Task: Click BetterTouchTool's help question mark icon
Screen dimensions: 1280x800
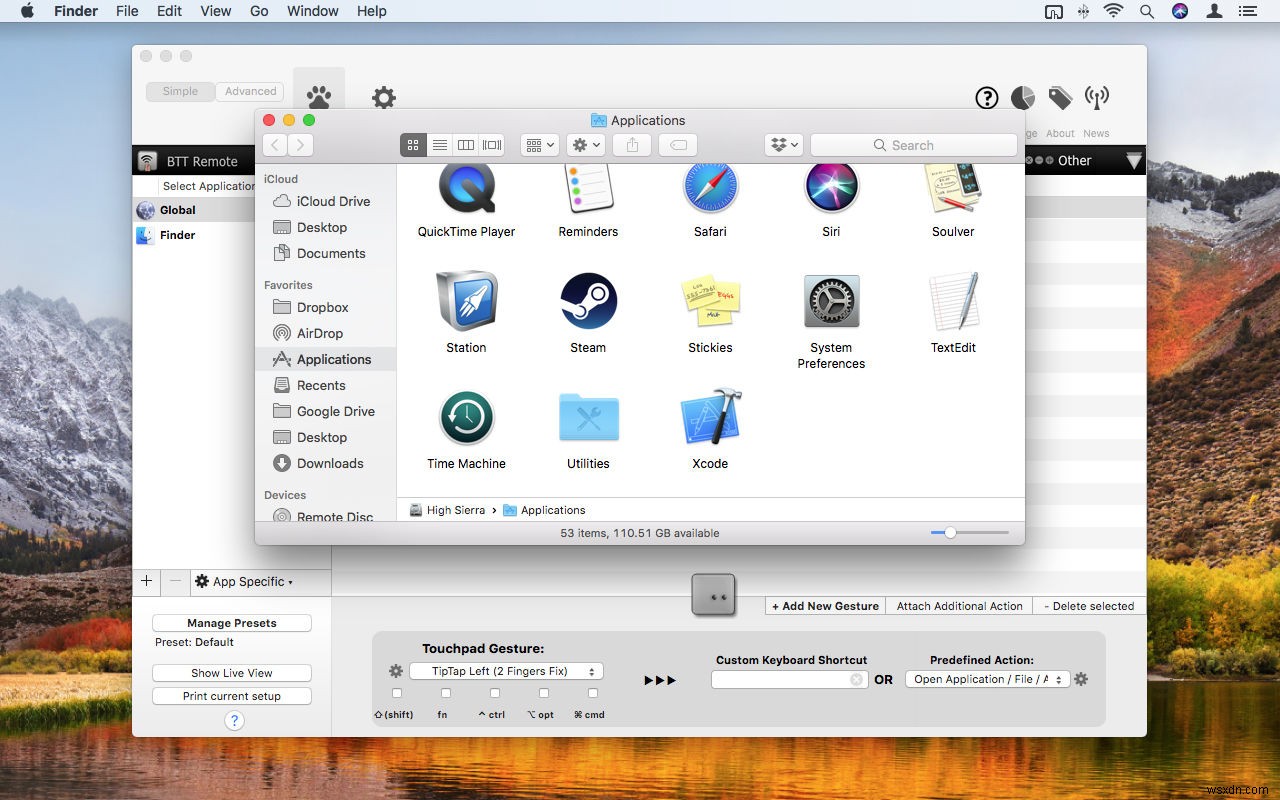Action: [x=986, y=98]
